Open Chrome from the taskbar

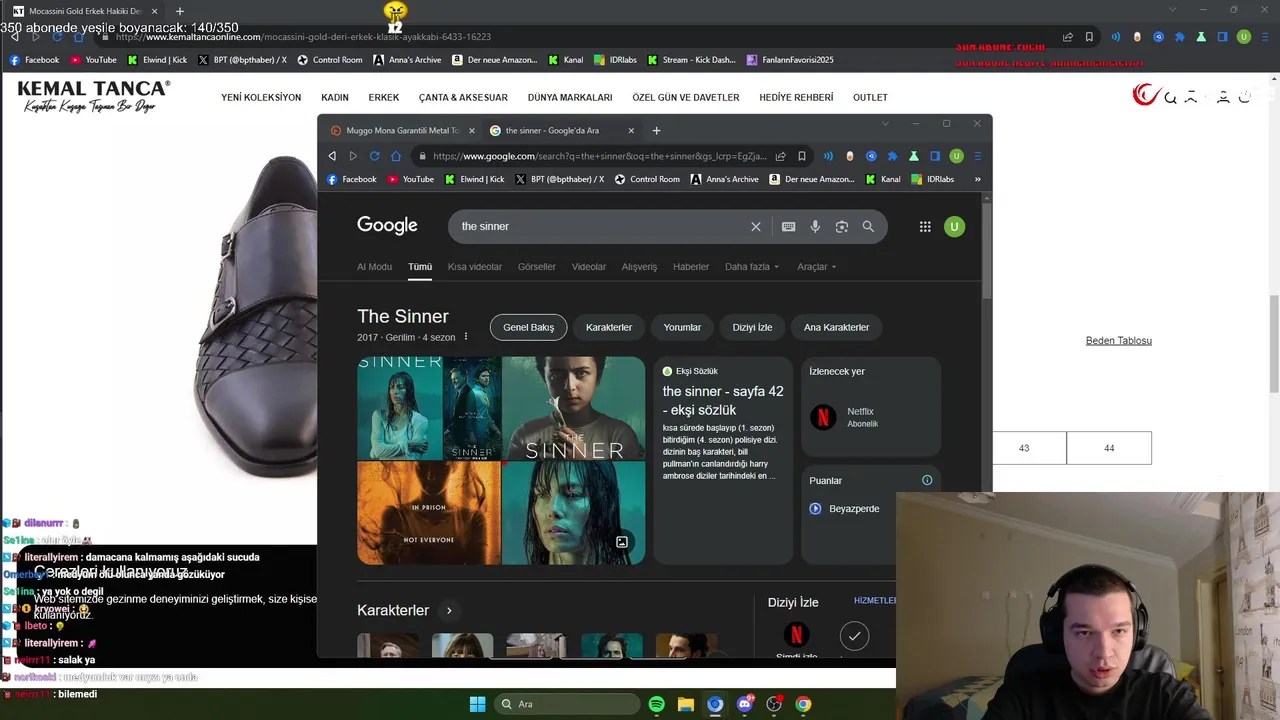tap(803, 704)
